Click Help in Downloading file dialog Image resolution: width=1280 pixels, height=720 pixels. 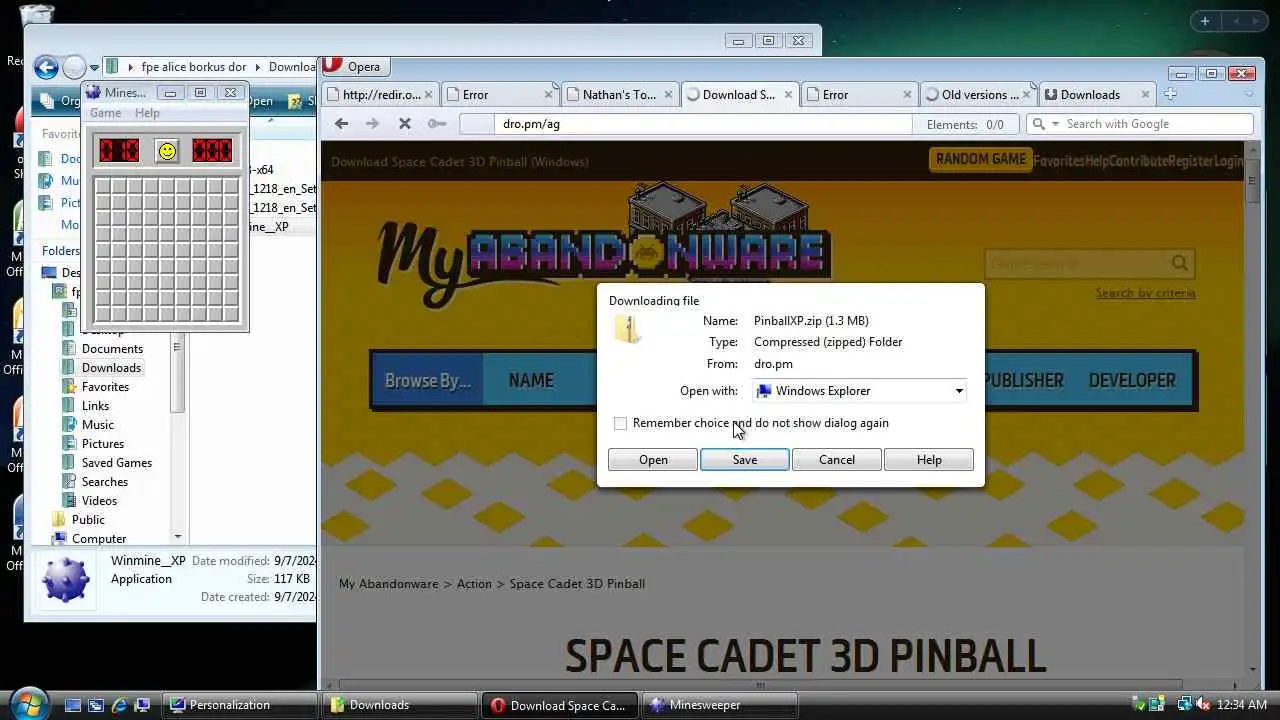[x=929, y=460]
